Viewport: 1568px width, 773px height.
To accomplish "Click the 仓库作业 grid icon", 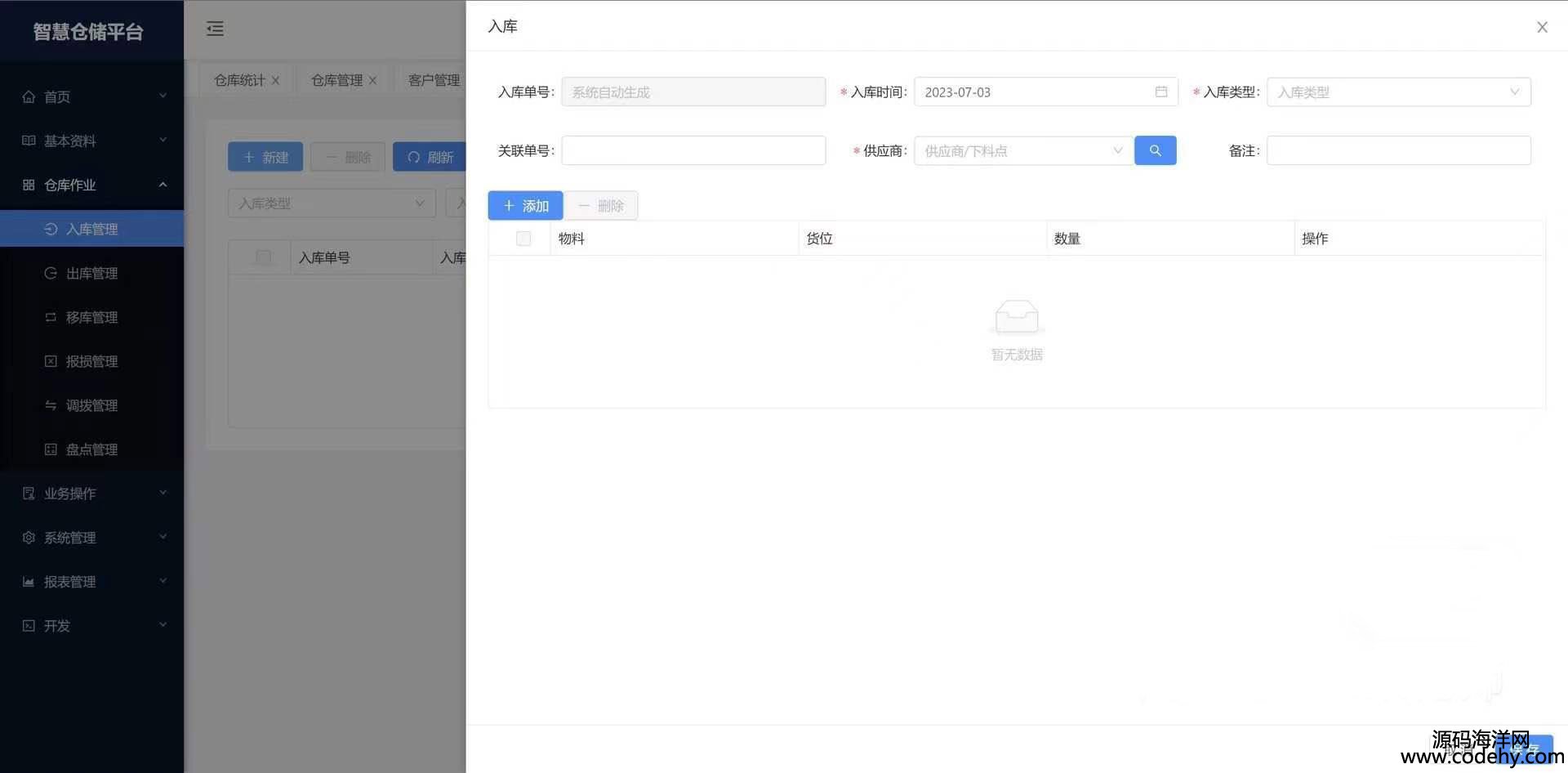I will pyautogui.click(x=29, y=185).
